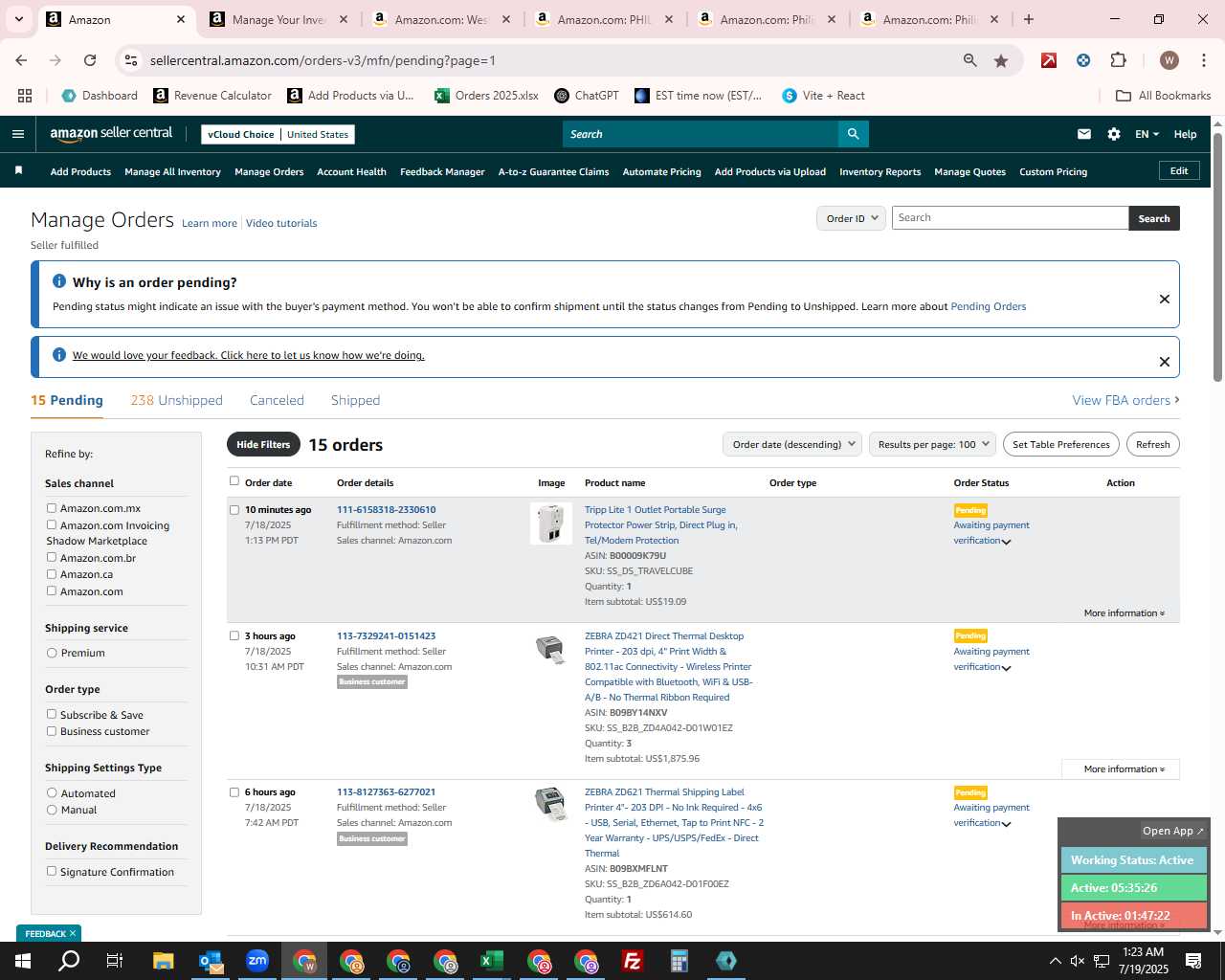Click the Amazon Seller Central logo
1225x980 pixels.
[x=111, y=134]
